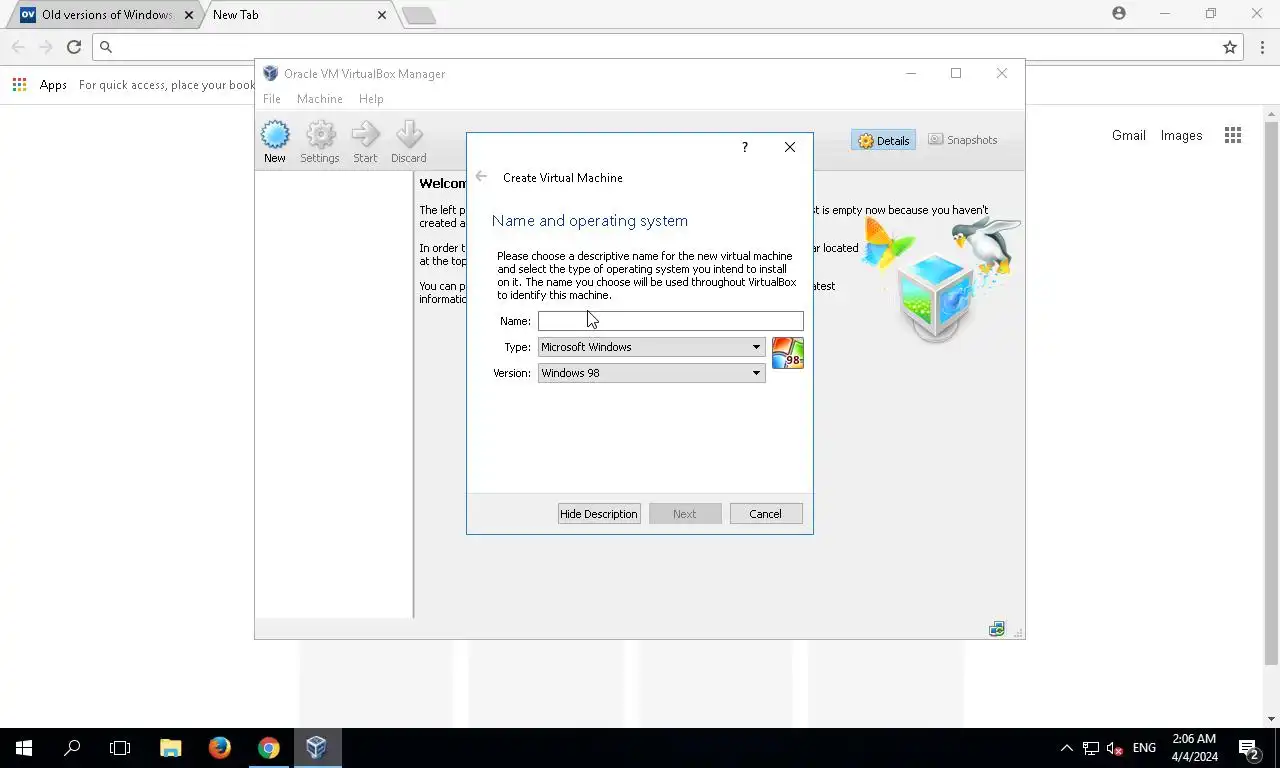Click the Cancel button in wizard
This screenshot has width=1280, height=768.
[766, 514]
